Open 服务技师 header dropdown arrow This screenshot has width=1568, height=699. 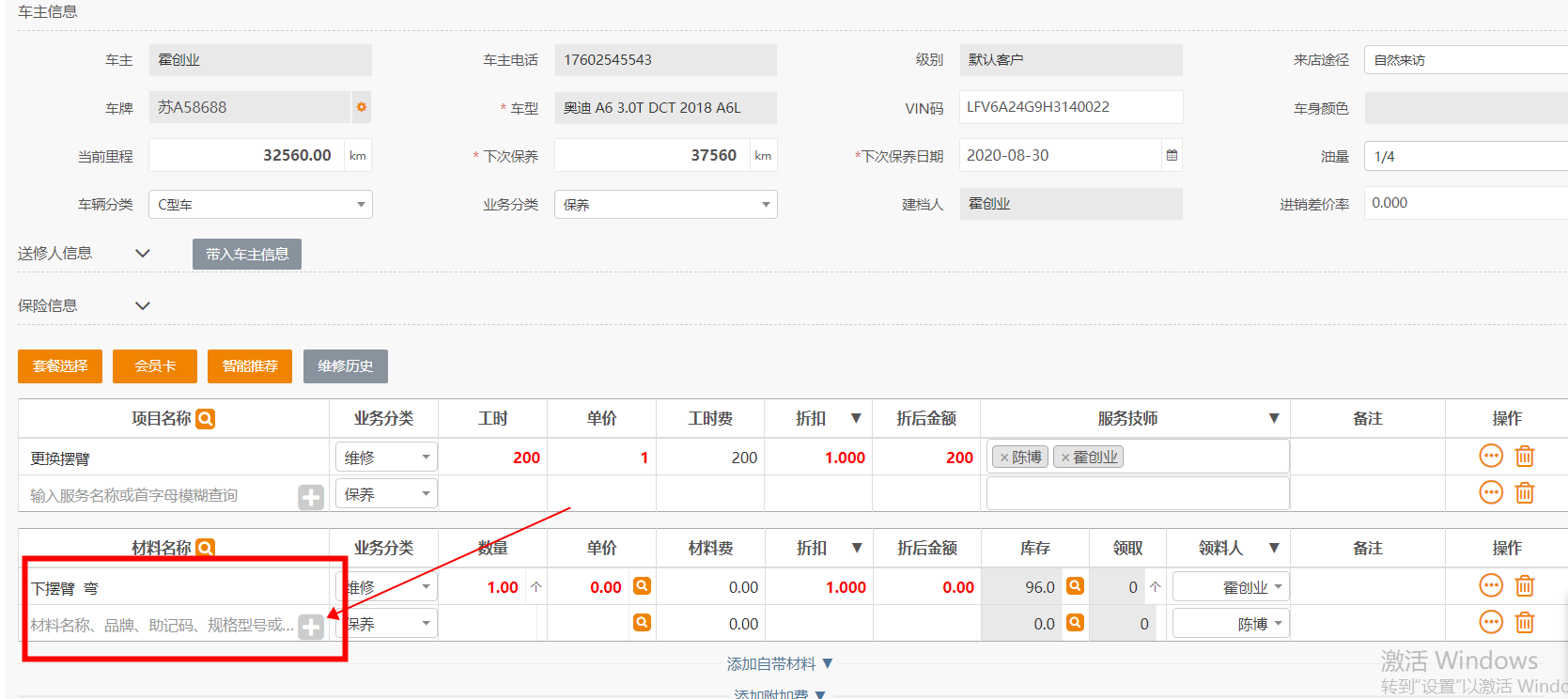[x=1274, y=418]
